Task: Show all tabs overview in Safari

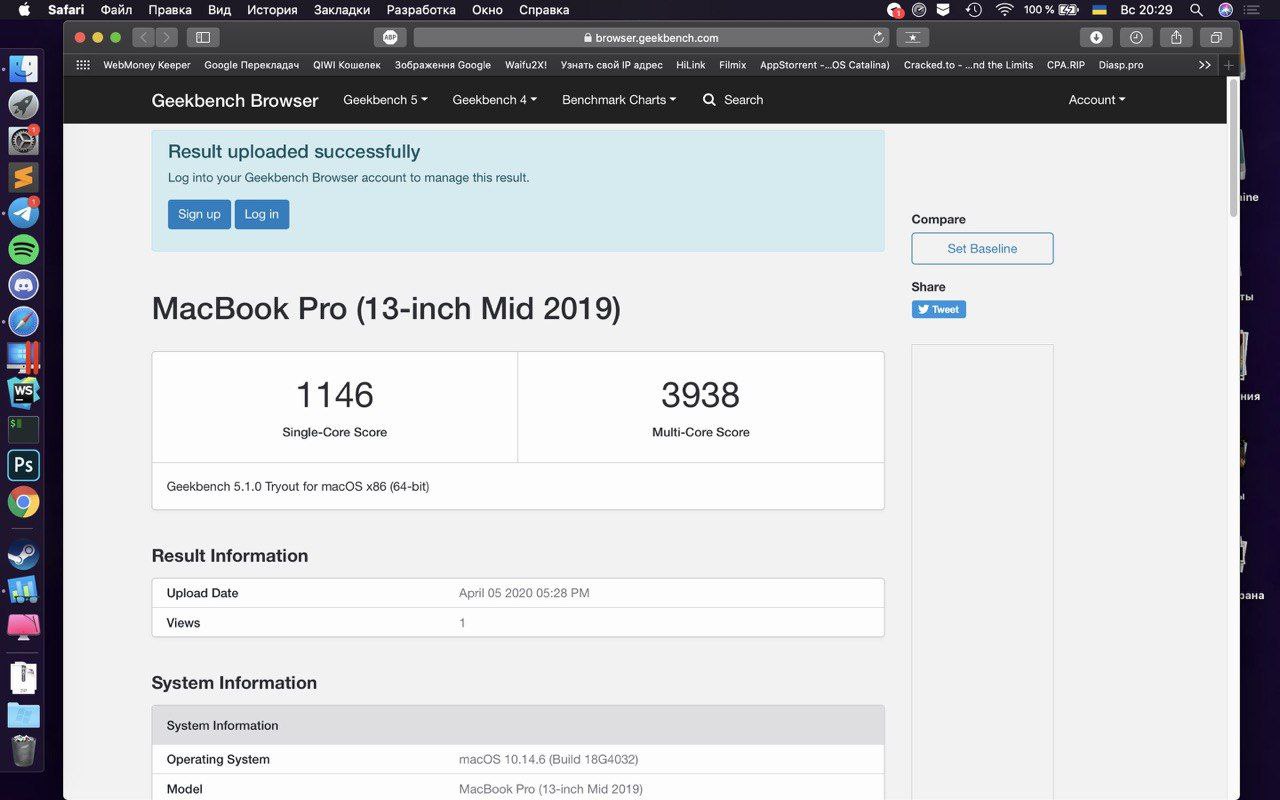Action: point(1216,37)
